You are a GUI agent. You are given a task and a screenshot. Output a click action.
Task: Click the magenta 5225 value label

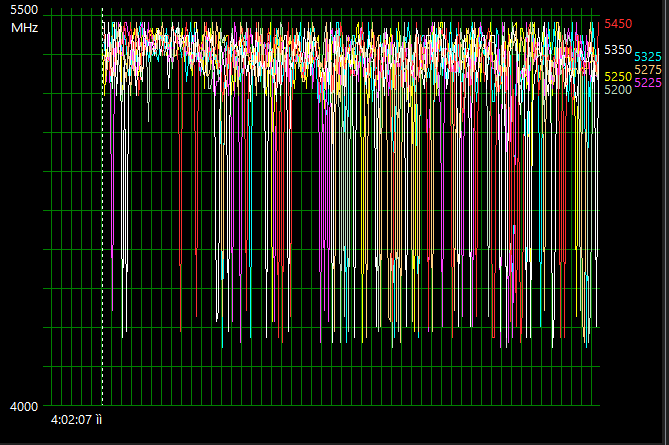click(x=648, y=83)
